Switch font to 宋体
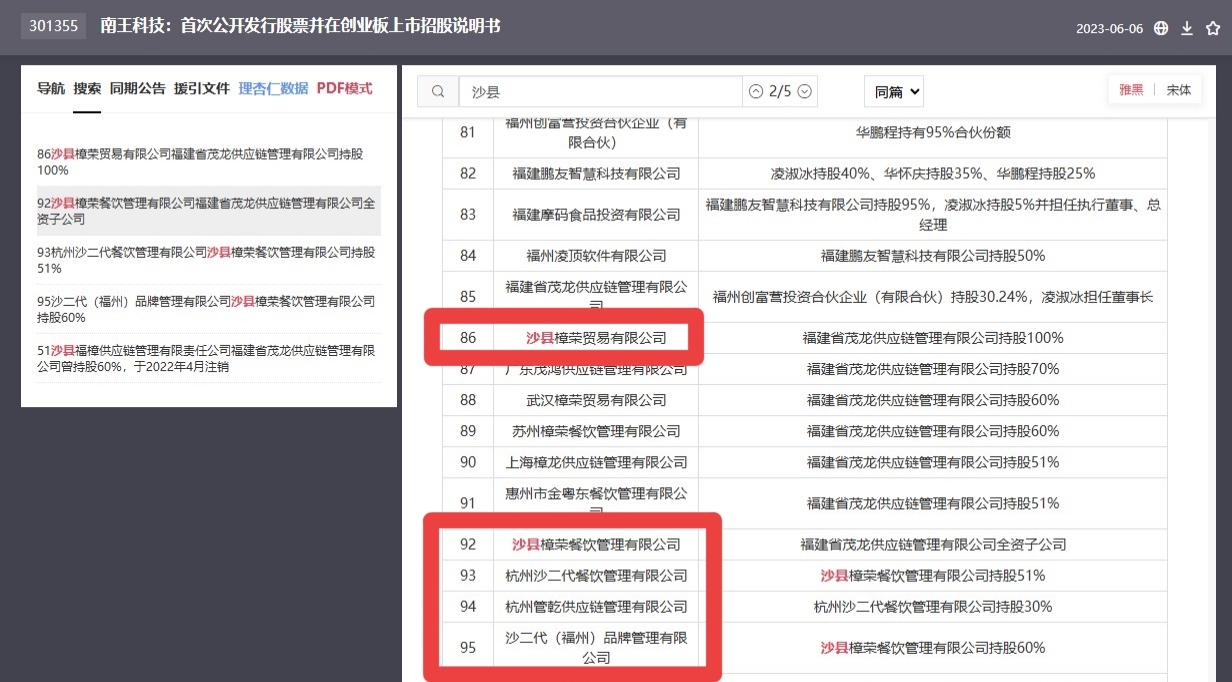The height and width of the screenshot is (682, 1232). point(1179,90)
